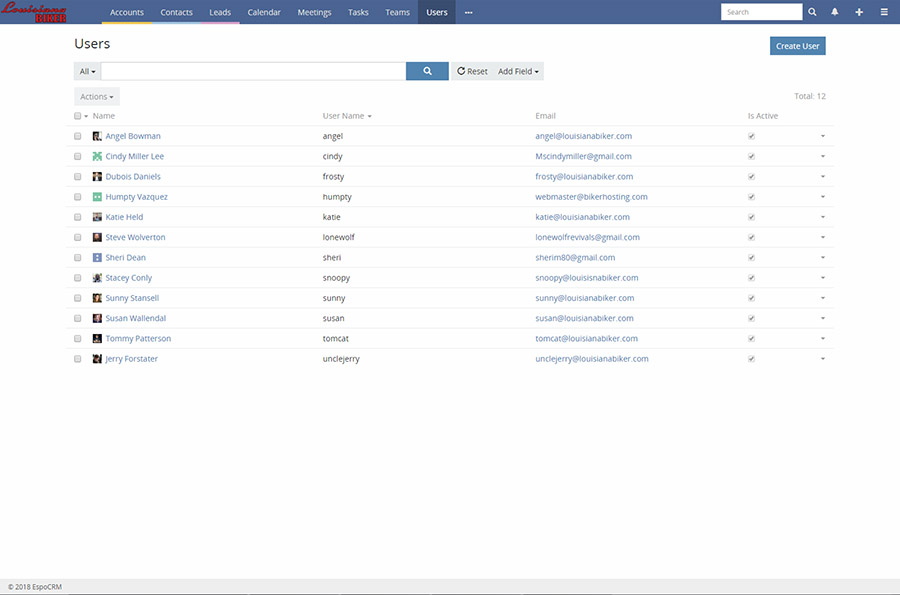This screenshot has height=595, width=900.
Task: Open the hamburger menu icon in navbar
Action: (883, 12)
